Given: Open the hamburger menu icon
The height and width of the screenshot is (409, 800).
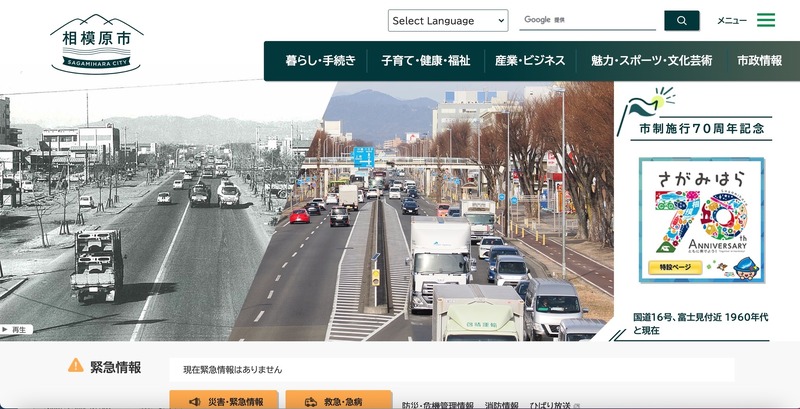Looking at the screenshot, I should coord(766,20).
